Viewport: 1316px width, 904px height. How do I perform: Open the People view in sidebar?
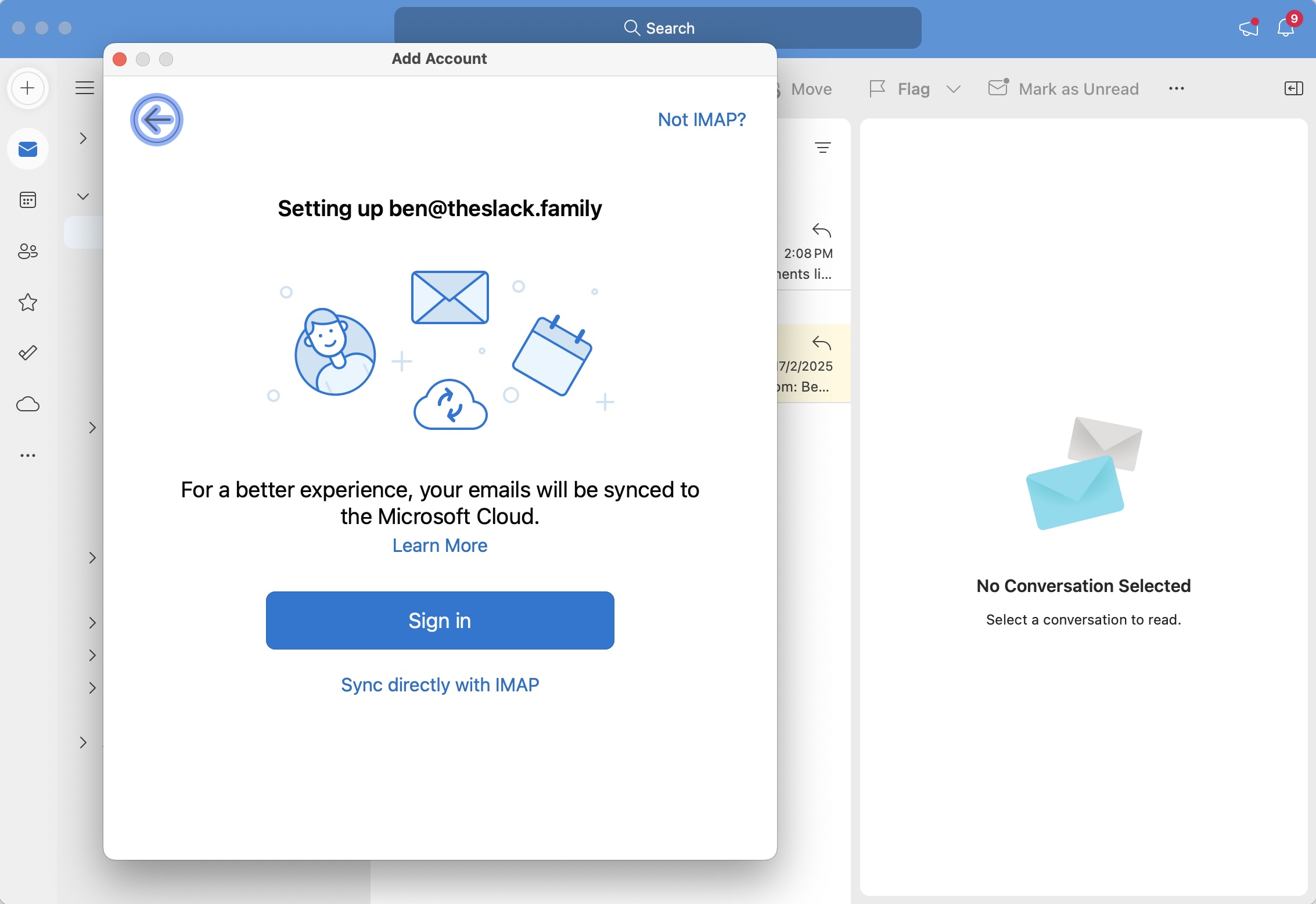coord(28,251)
